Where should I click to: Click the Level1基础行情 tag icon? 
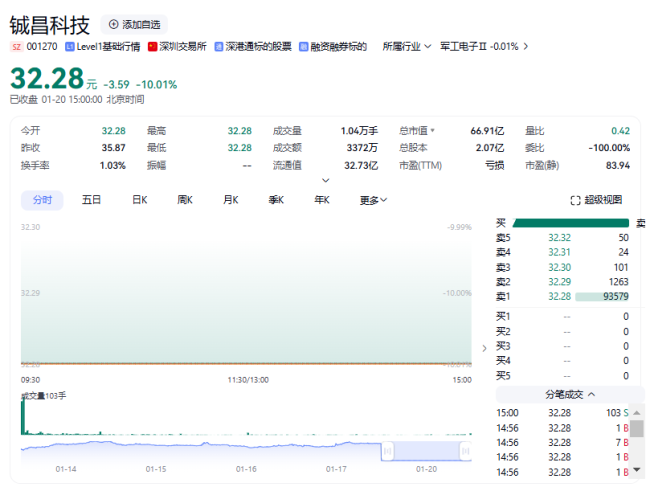(x=70, y=46)
